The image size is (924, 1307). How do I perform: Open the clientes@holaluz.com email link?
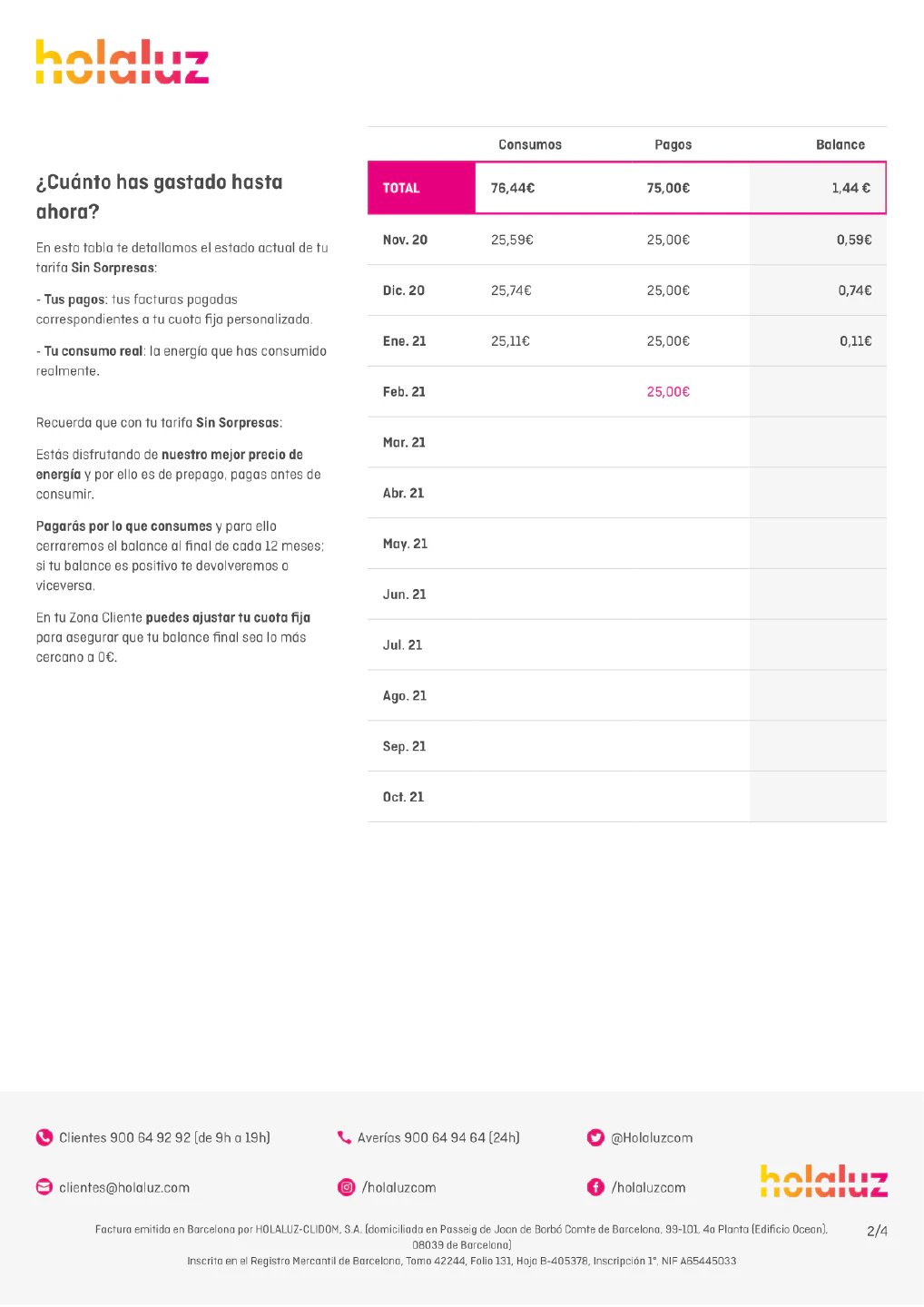[x=124, y=1187]
